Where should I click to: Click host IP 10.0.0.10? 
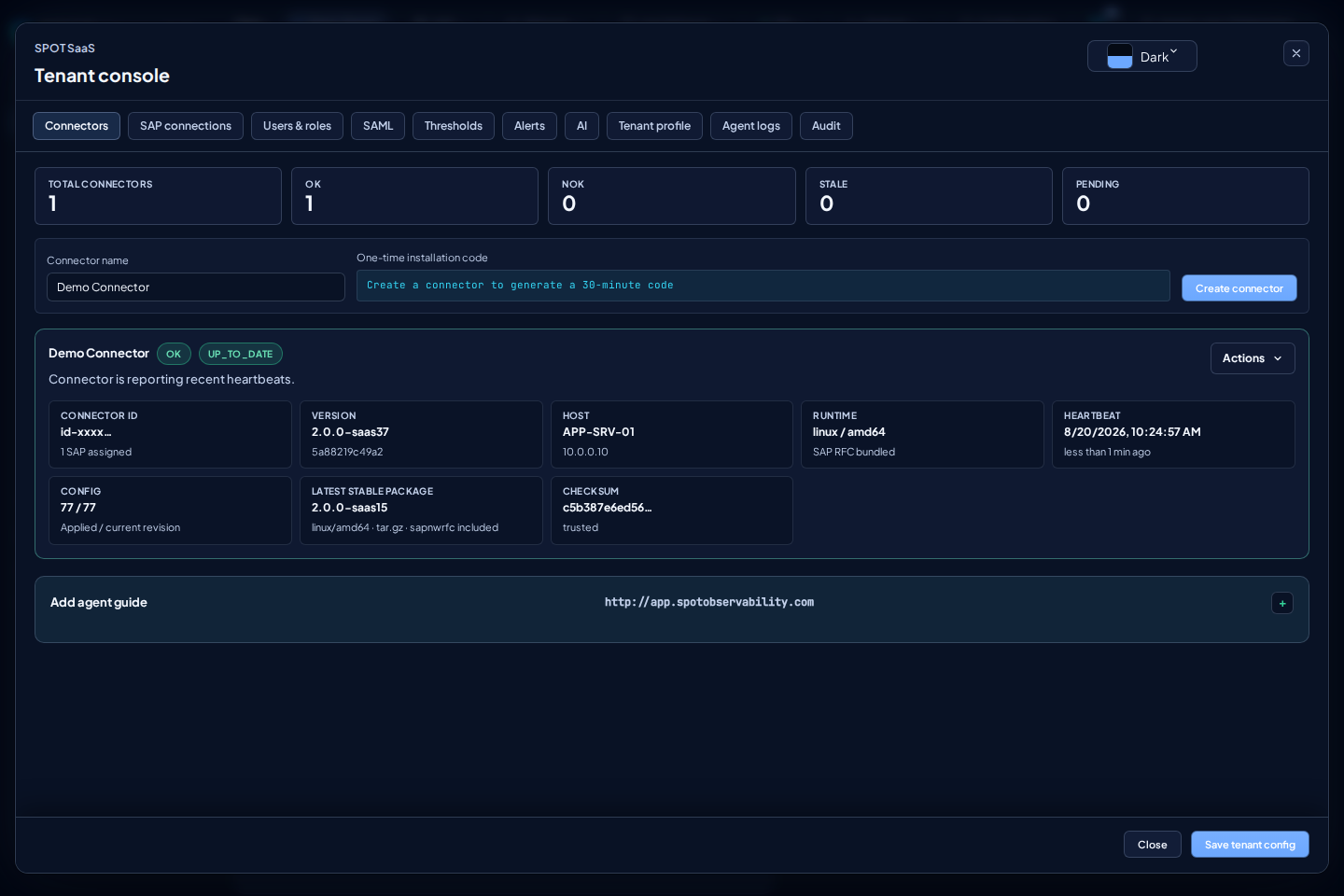pyautogui.click(x=585, y=452)
